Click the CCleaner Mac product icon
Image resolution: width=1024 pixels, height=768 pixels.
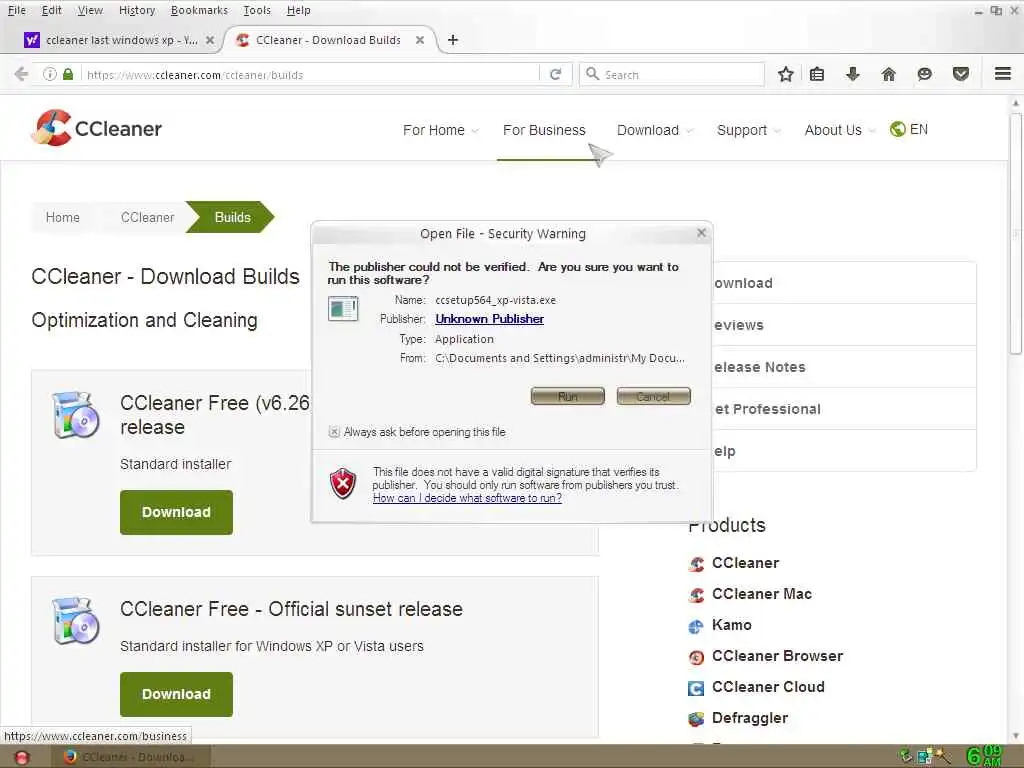(x=696, y=595)
